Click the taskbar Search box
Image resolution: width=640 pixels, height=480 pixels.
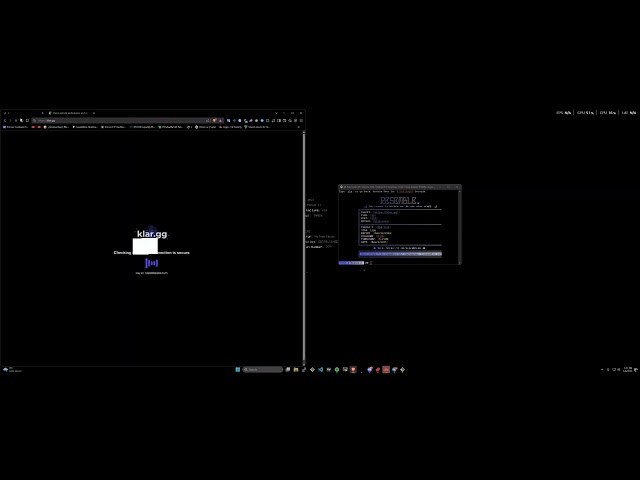pos(262,369)
